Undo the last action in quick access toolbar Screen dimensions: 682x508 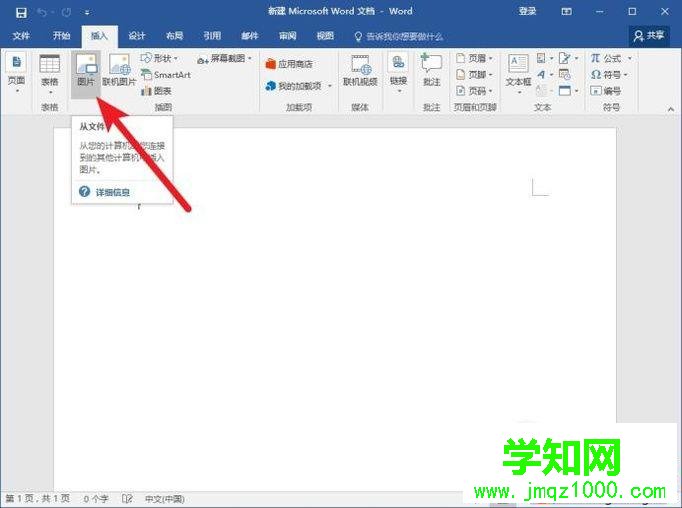click(x=42, y=13)
